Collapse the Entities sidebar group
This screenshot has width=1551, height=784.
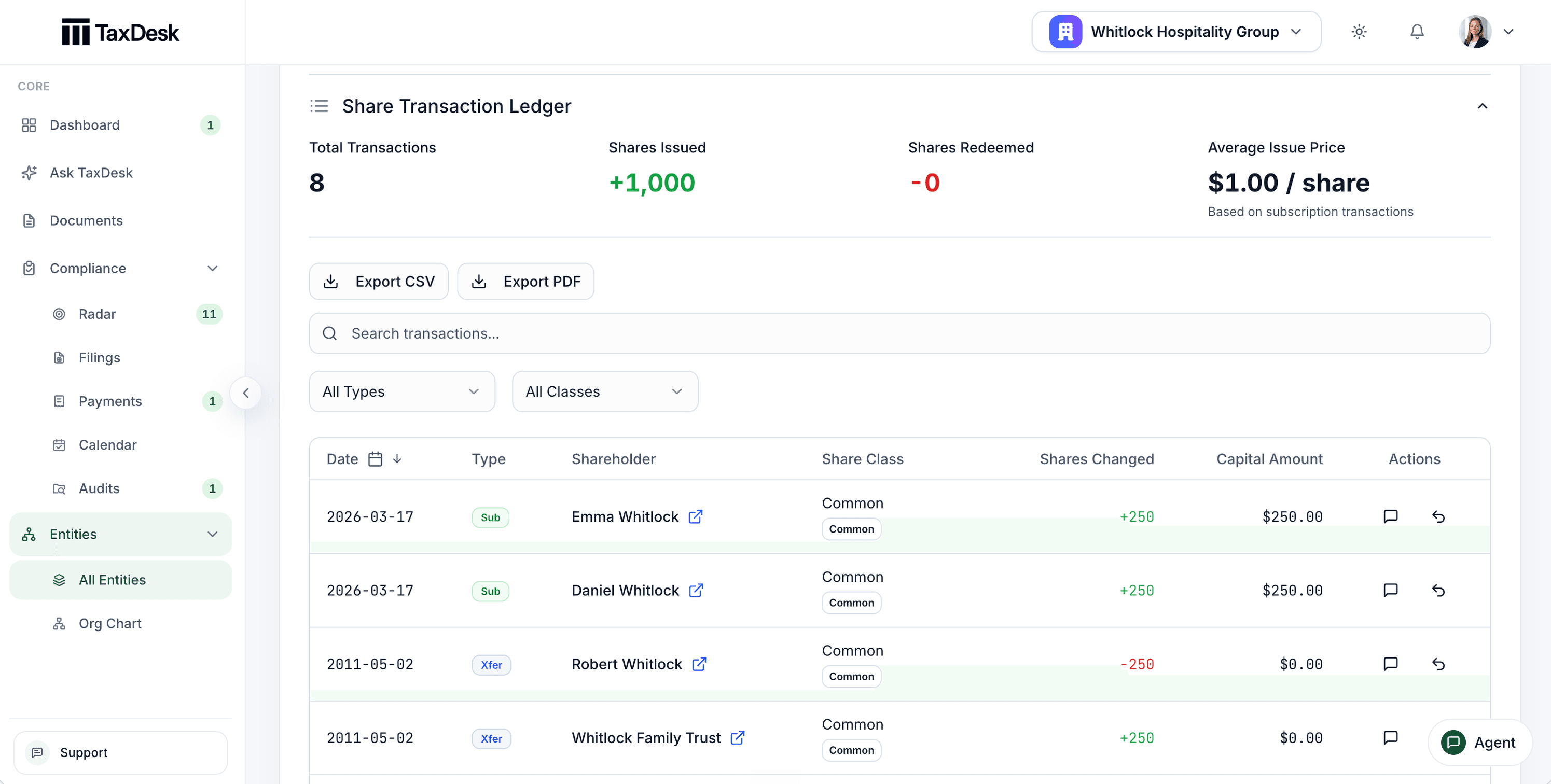click(x=120, y=534)
